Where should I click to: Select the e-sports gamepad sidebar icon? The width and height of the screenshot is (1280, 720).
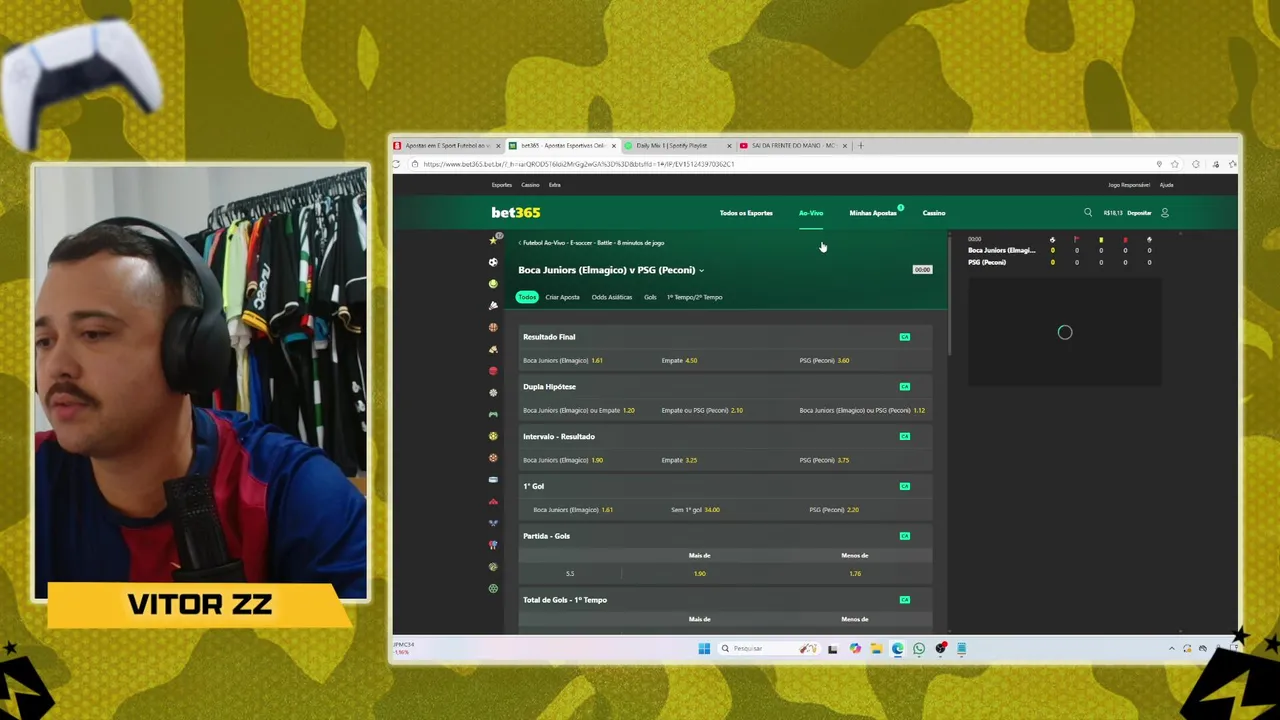click(493, 414)
